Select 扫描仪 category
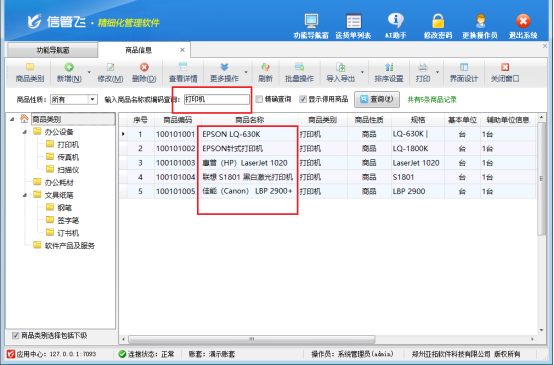 point(68,170)
